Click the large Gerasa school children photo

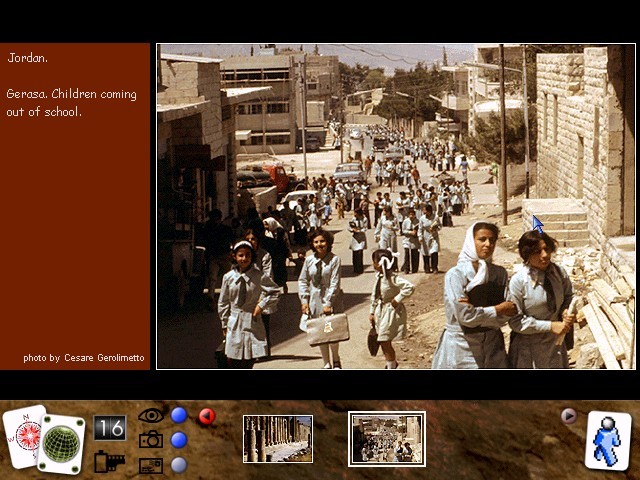pyautogui.click(x=396, y=207)
